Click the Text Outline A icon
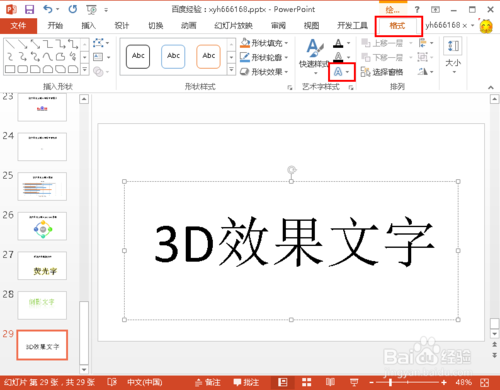This screenshot has height=390, width=500. pos(338,57)
